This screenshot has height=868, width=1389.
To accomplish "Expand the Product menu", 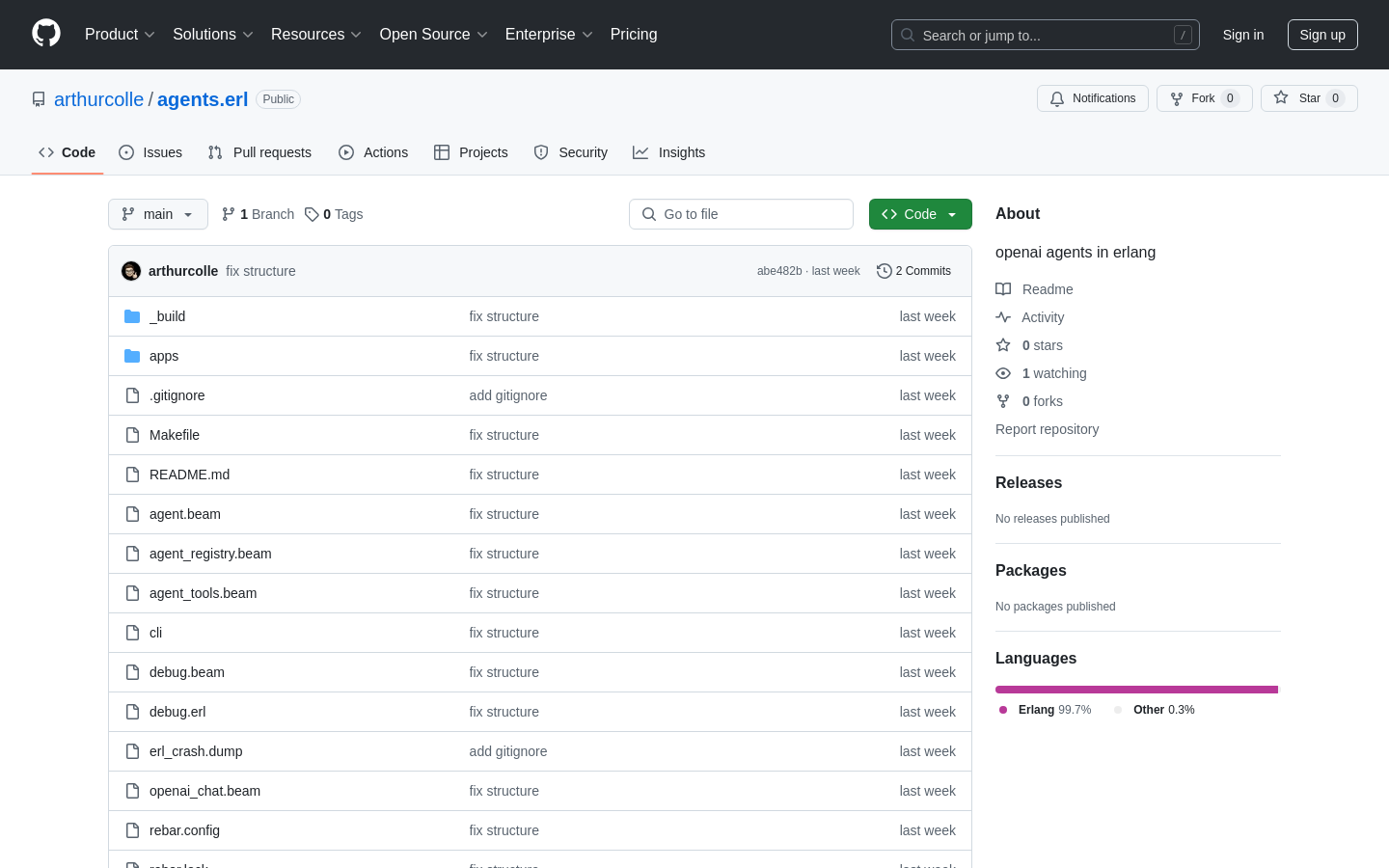I will pyautogui.click(x=120, y=34).
